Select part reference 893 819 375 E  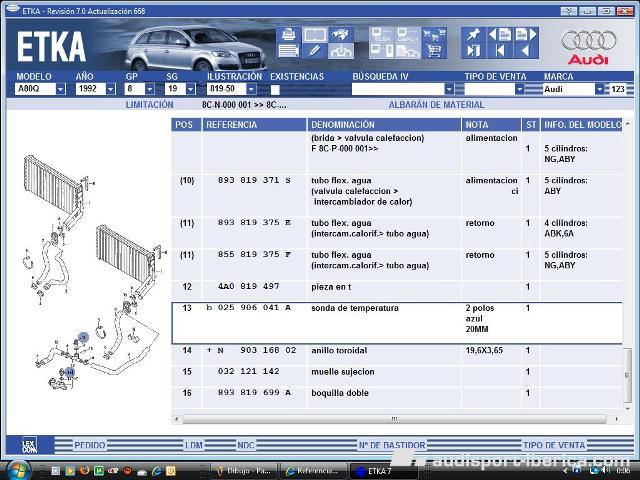(x=254, y=222)
